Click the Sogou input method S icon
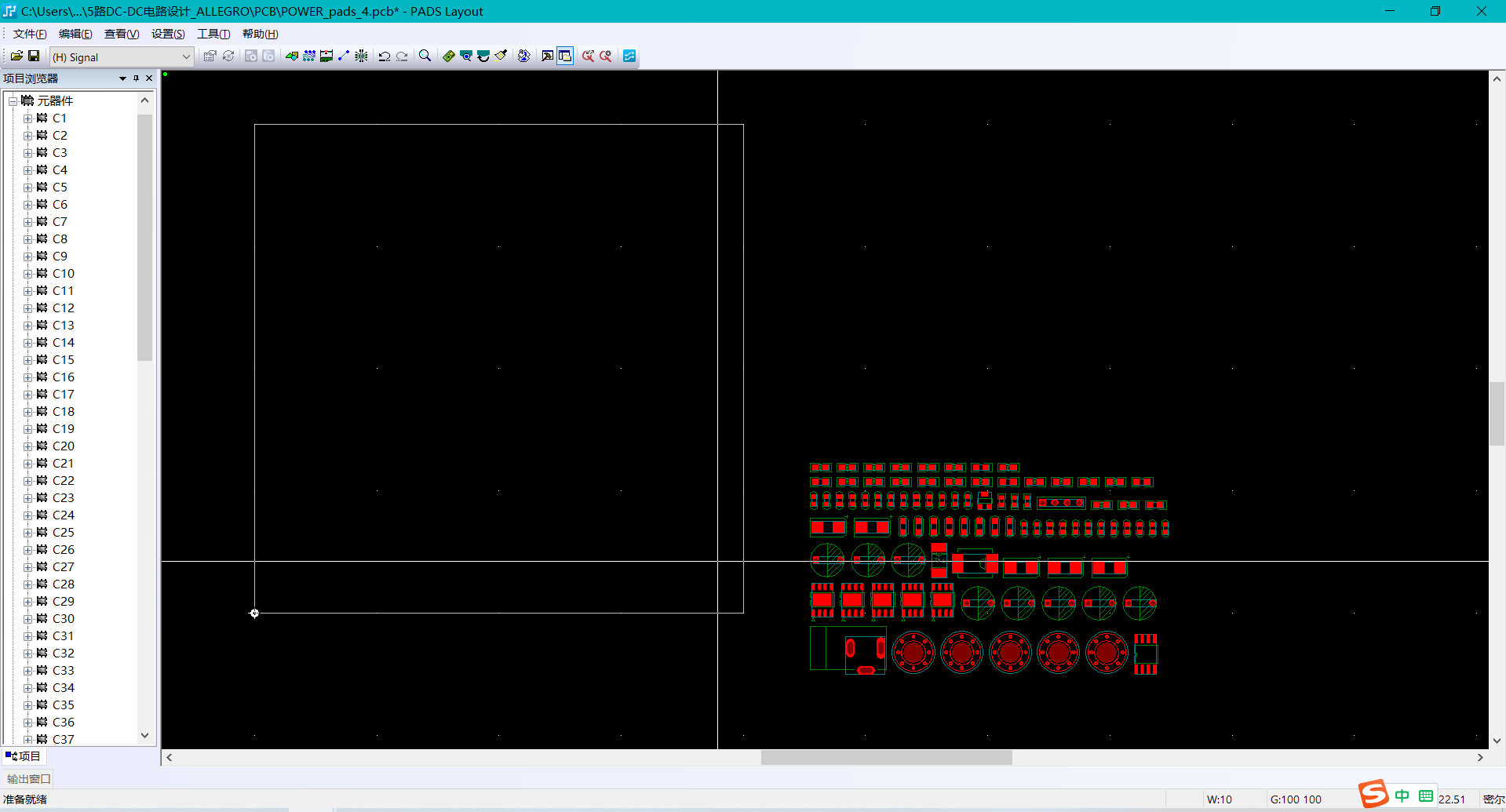This screenshot has height=812, width=1506. [x=1373, y=794]
